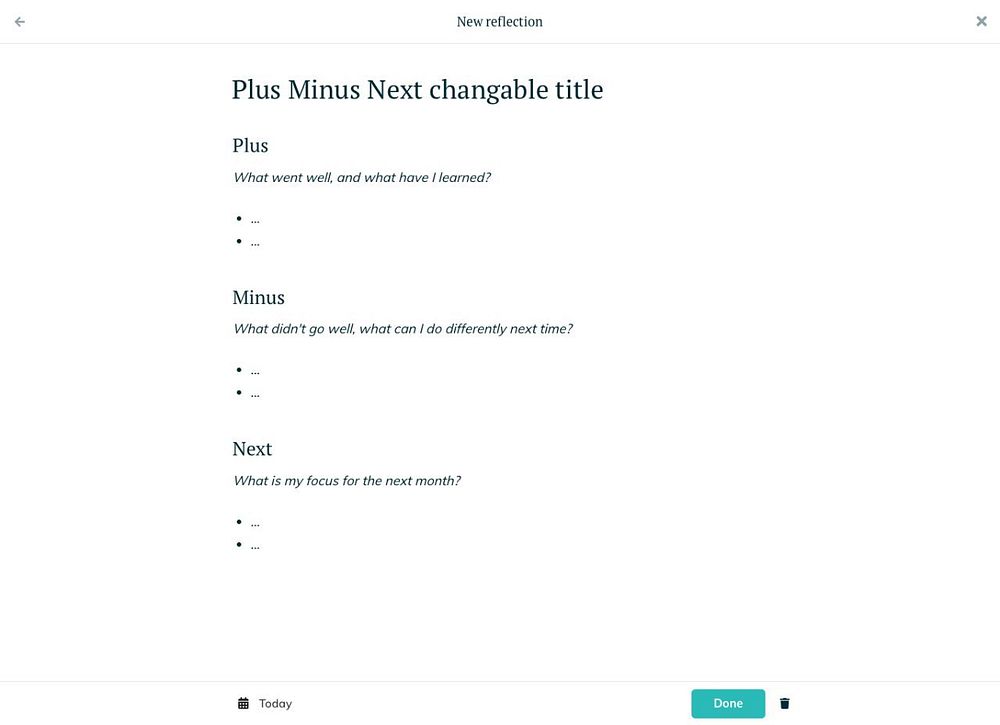
Task: Select the Plus section heading
Action: pos(250,145)
